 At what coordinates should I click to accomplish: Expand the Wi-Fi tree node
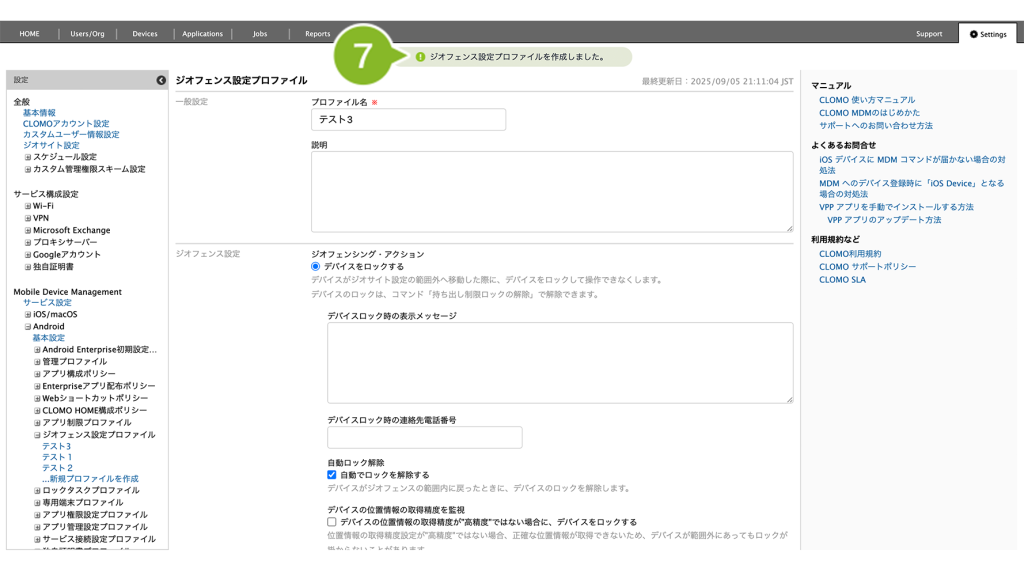[x=28, y=206]
